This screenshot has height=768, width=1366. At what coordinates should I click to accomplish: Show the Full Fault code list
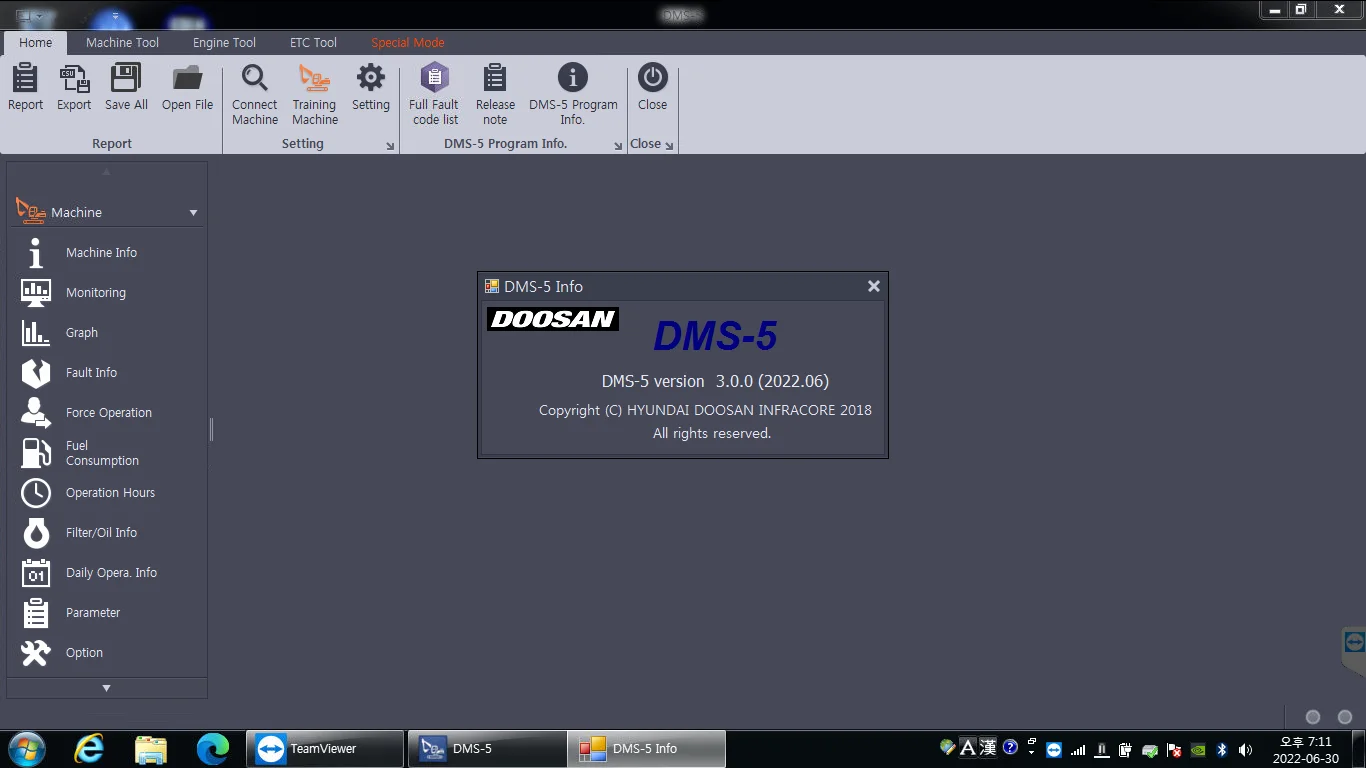click(434, 95)
